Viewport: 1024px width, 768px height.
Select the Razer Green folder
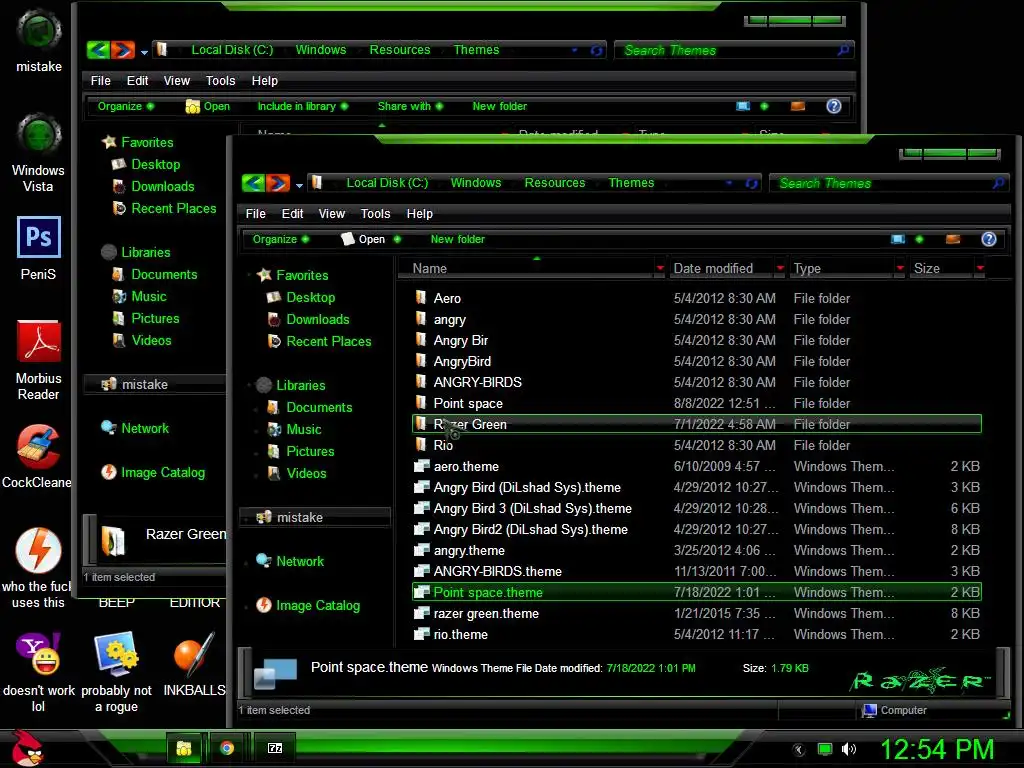tap(697, 424)
